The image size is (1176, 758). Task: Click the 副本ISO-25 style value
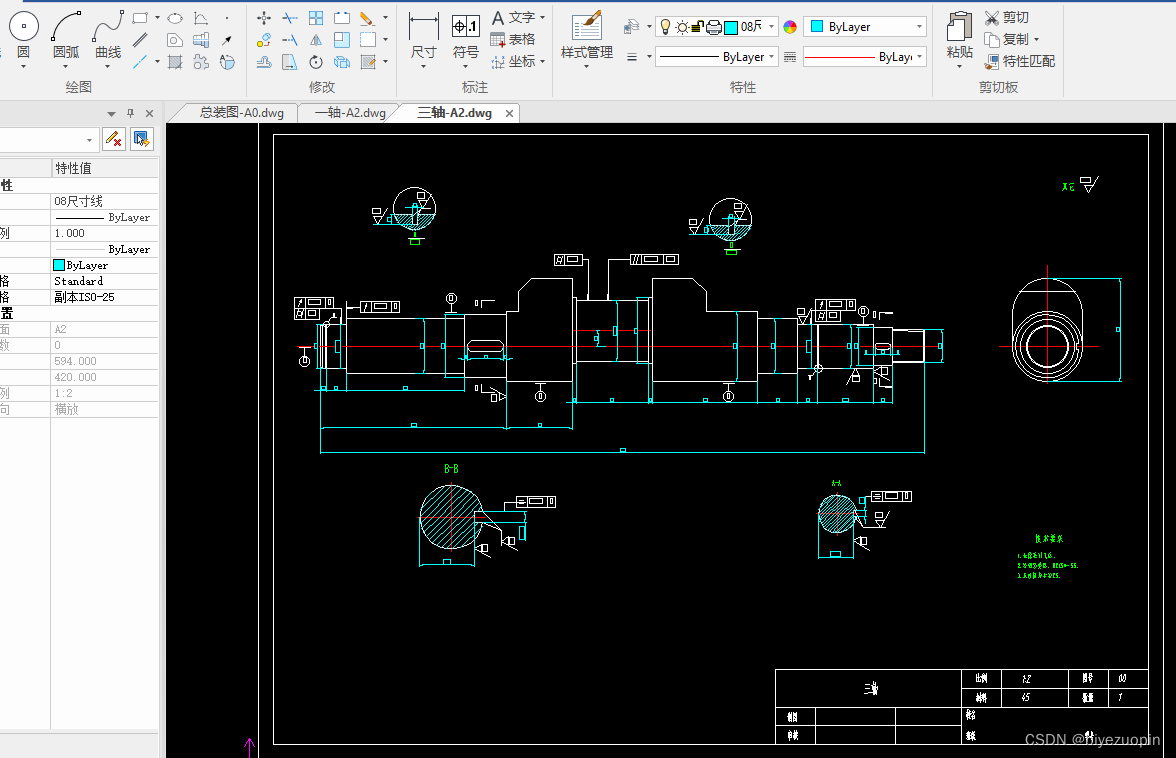[x=84, y=297]
